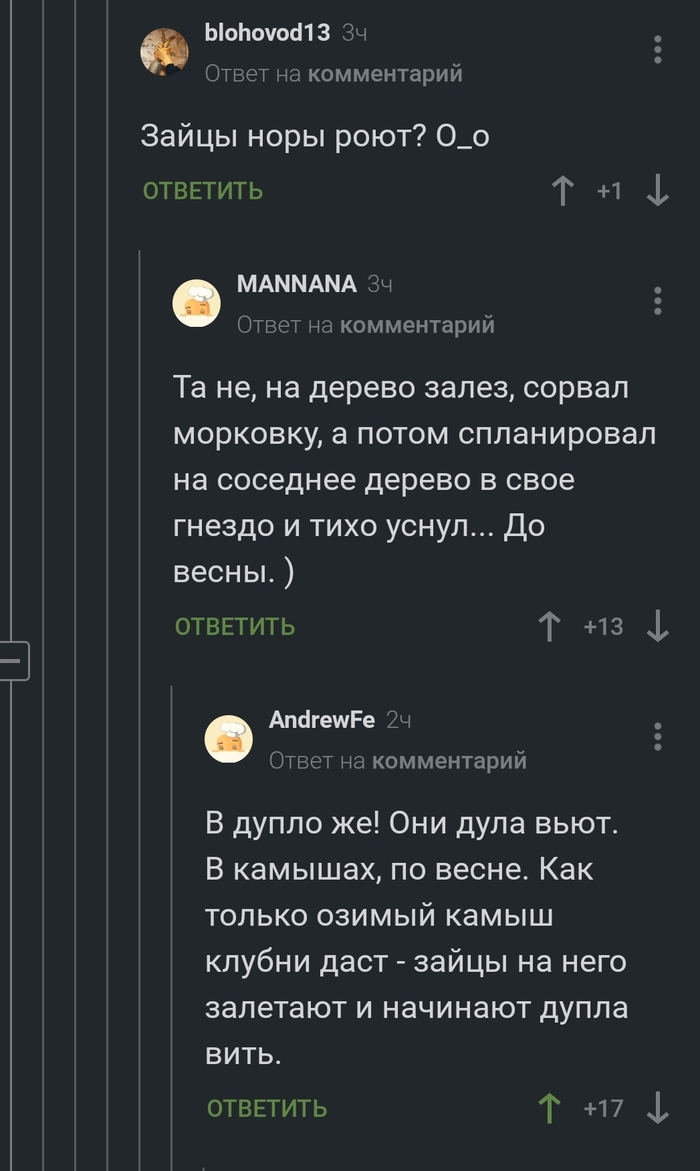Open blohovod13's profile avatar
The height and width of the screenshot is (1171, 700).
coord(165,52)
